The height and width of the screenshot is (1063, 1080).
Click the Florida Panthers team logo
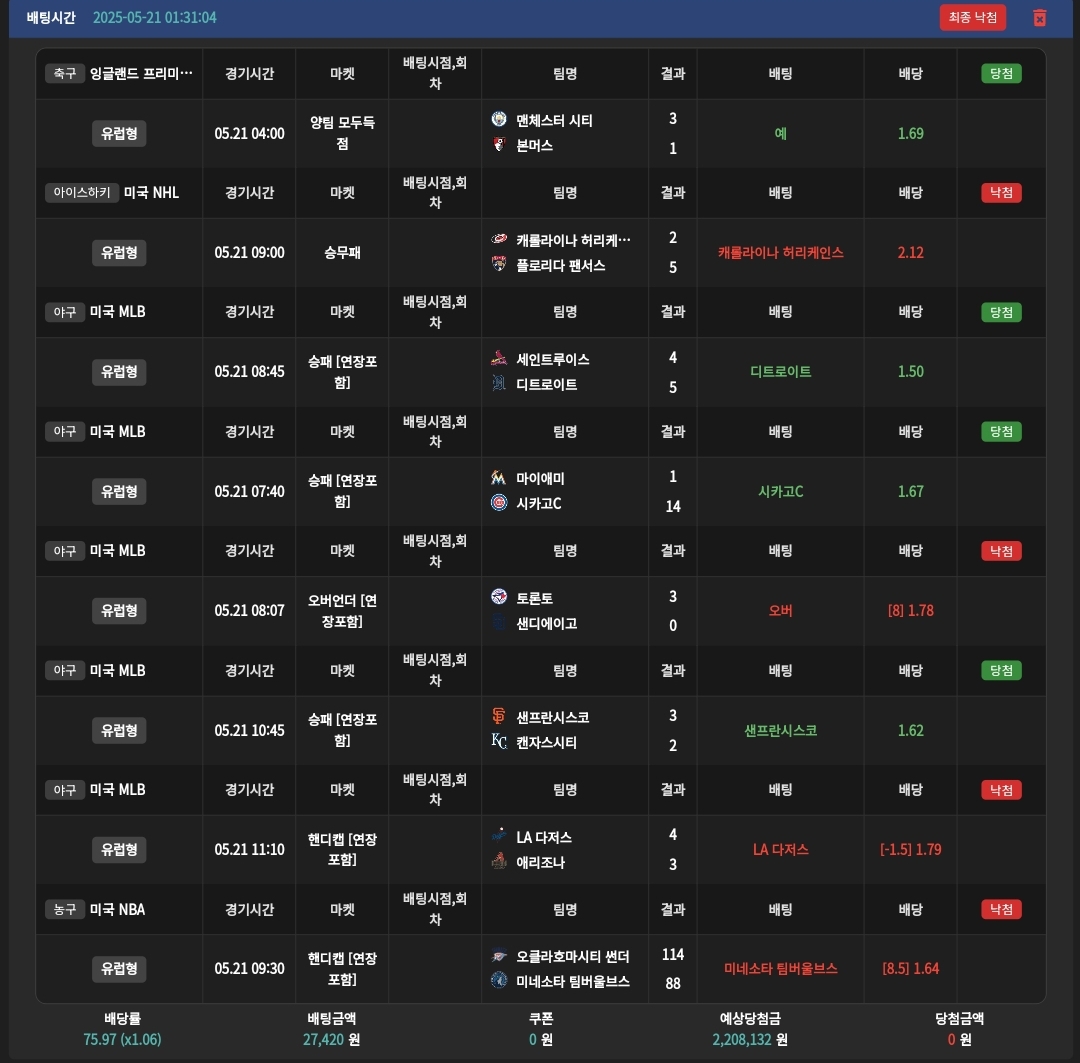(499, 265)
